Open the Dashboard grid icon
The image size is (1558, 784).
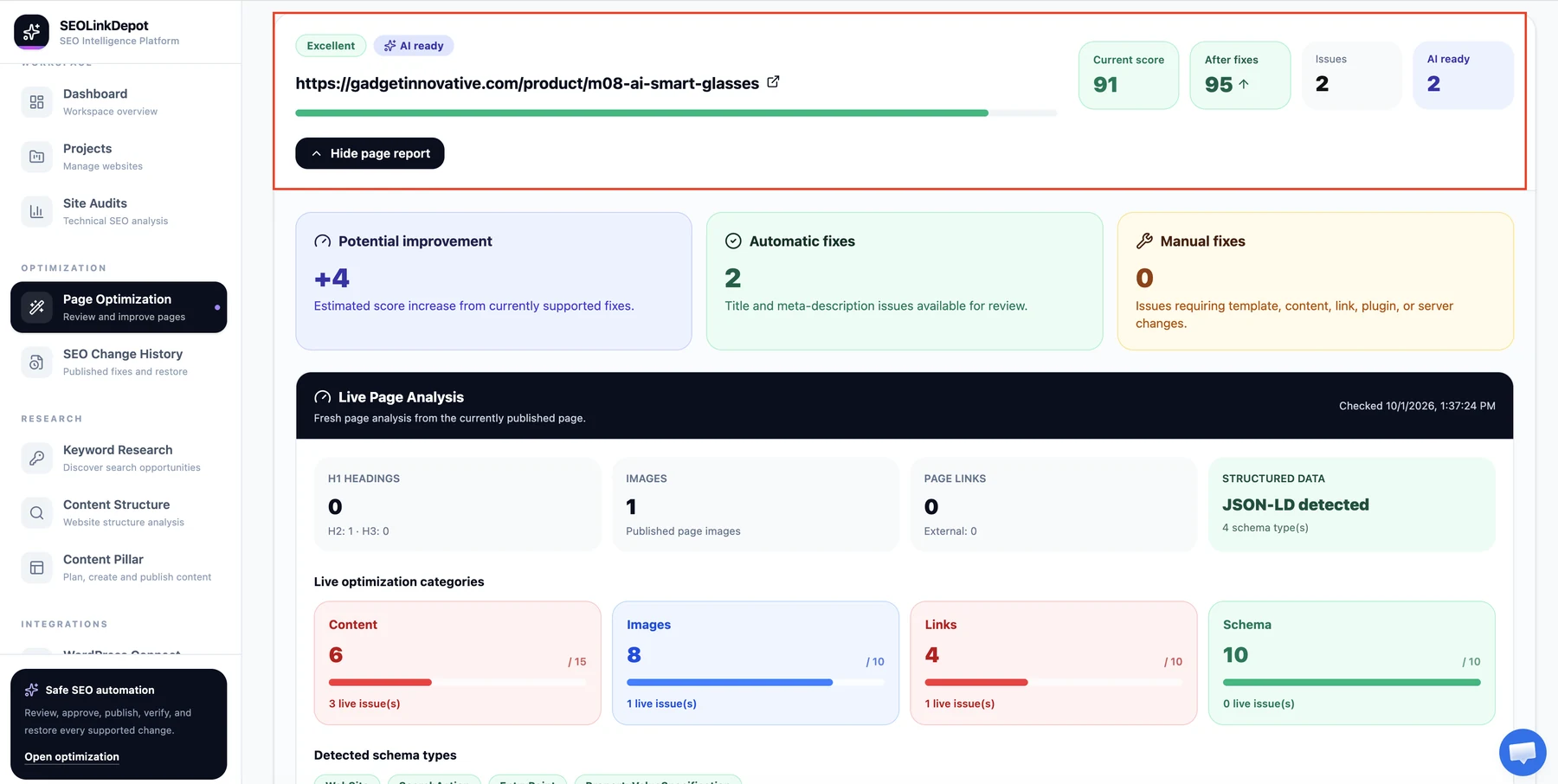coord(36,102)
